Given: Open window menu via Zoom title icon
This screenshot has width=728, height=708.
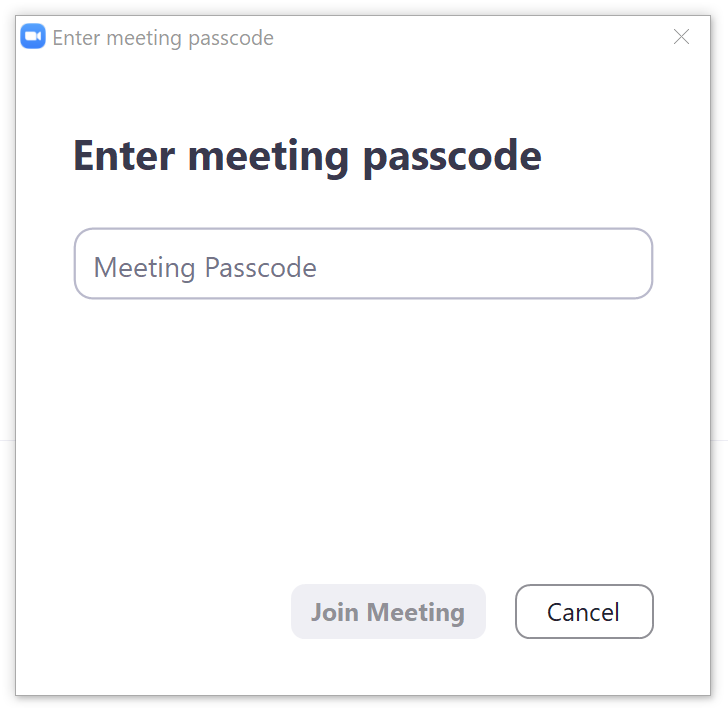Looking at the screenshot, I should click(x=33, y=36).
